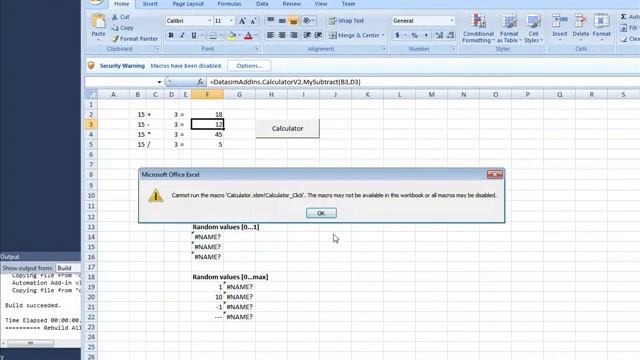Open the Font dialog launcher
640x360 pixels.
pyautogui.click(x=257, y=49)
